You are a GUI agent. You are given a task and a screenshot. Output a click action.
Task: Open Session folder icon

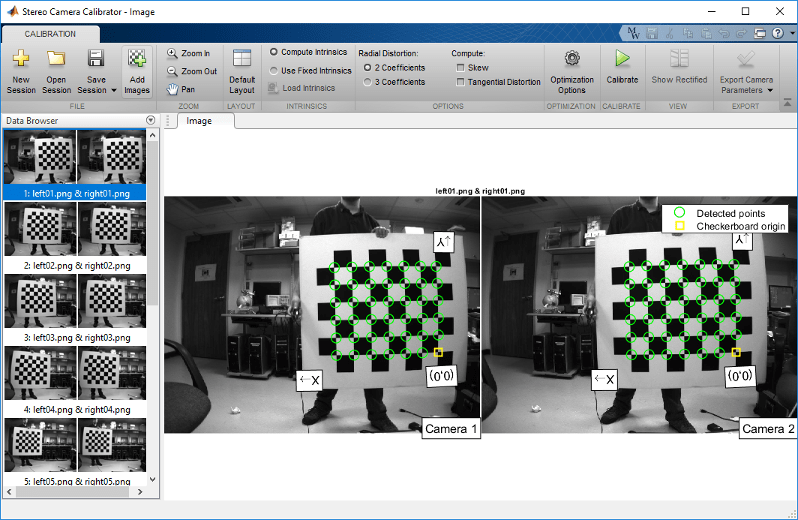click(x=56, y=58)
